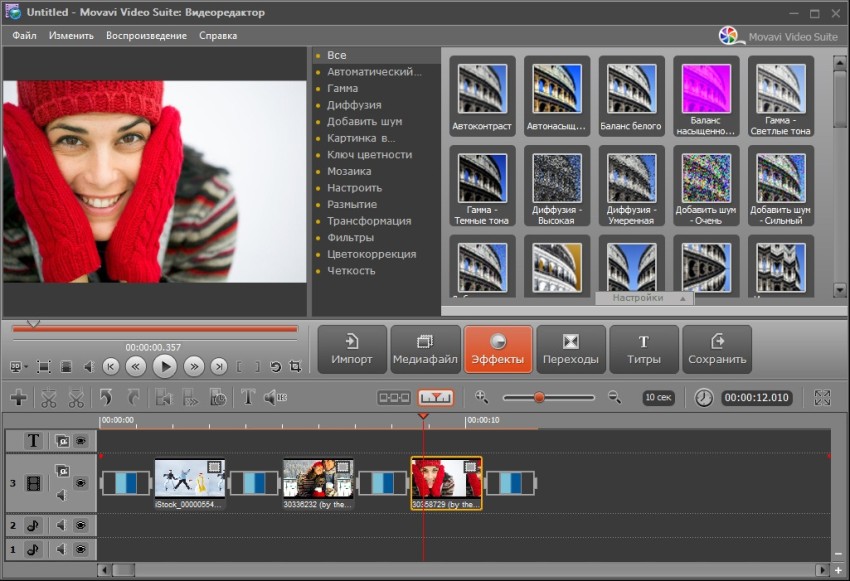Switch to the Переходы tab
The height and width of the screenshot is (581, 850).
pyautogui.click(x=570, y=349)
